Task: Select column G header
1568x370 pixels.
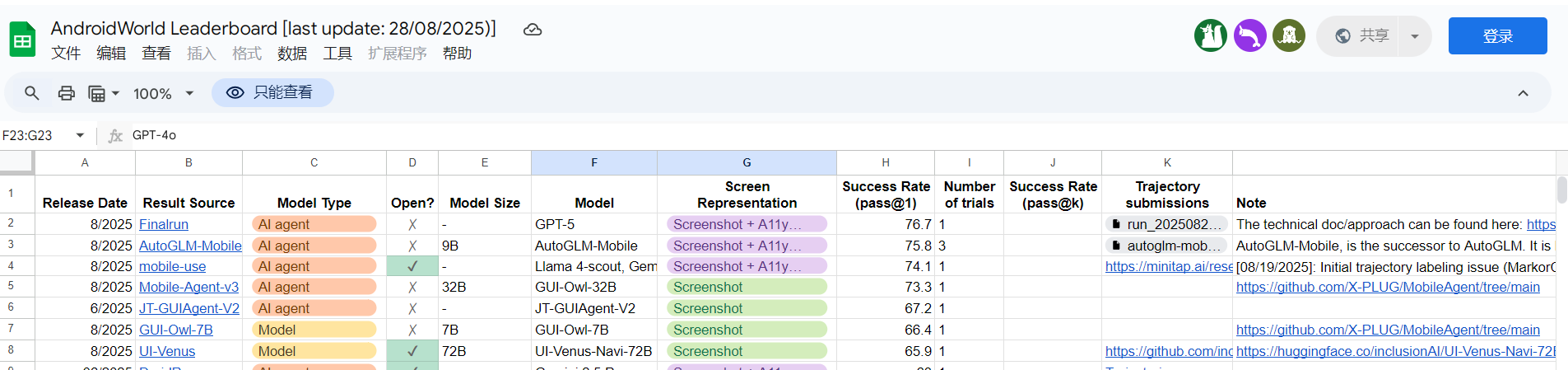Action: [747, 162]
